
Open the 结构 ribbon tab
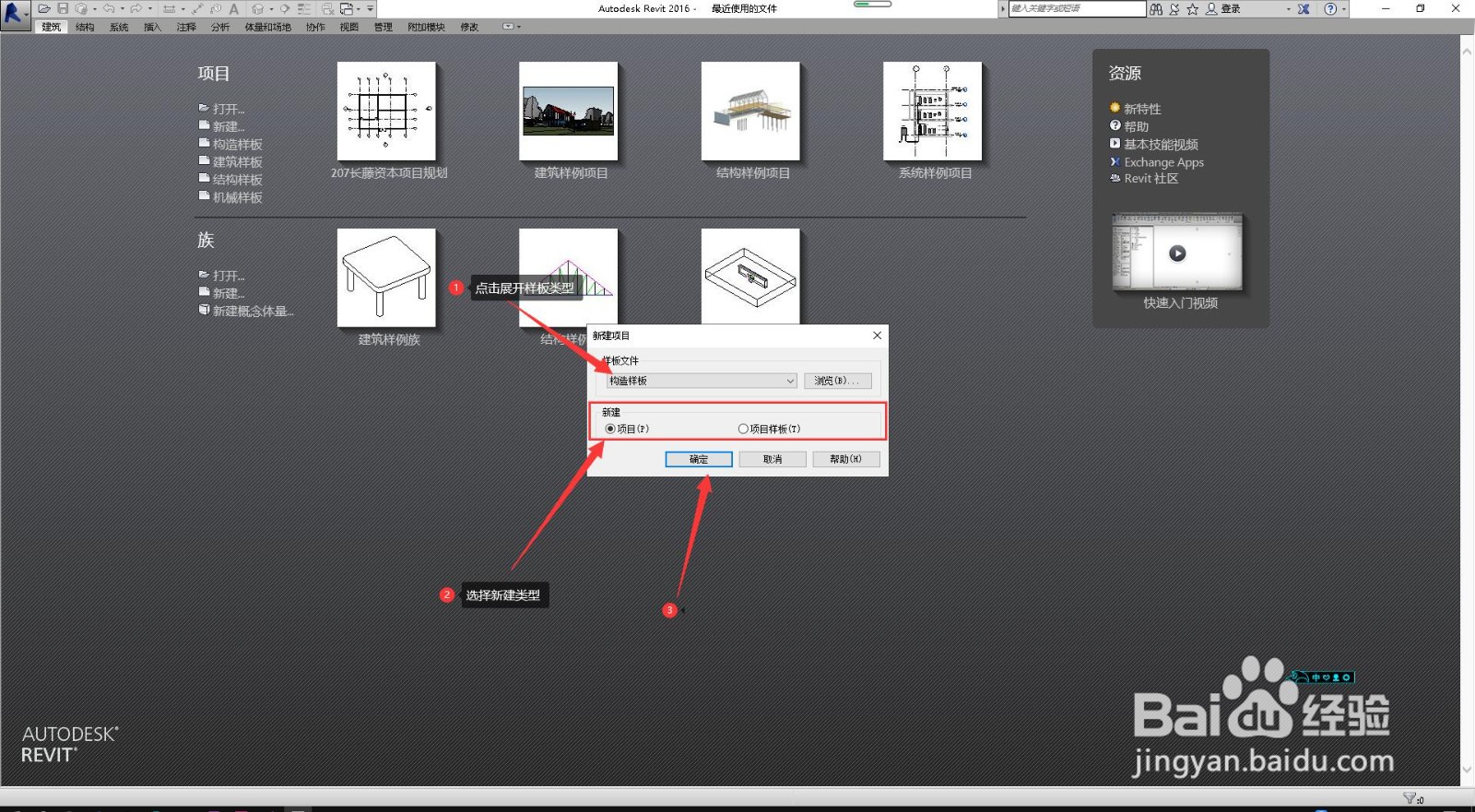(85, 27)
